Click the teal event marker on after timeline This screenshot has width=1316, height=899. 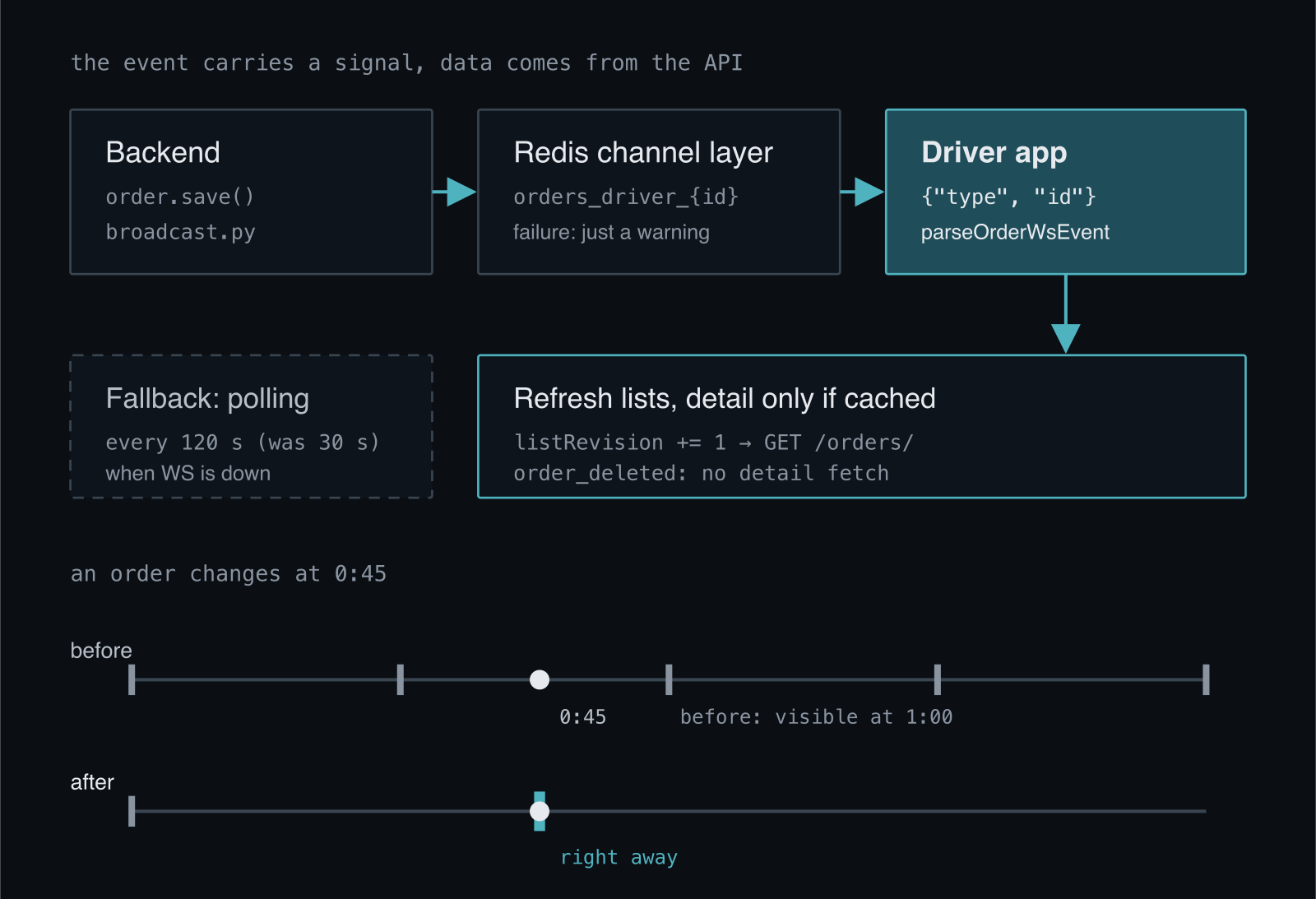pos(540,811)
